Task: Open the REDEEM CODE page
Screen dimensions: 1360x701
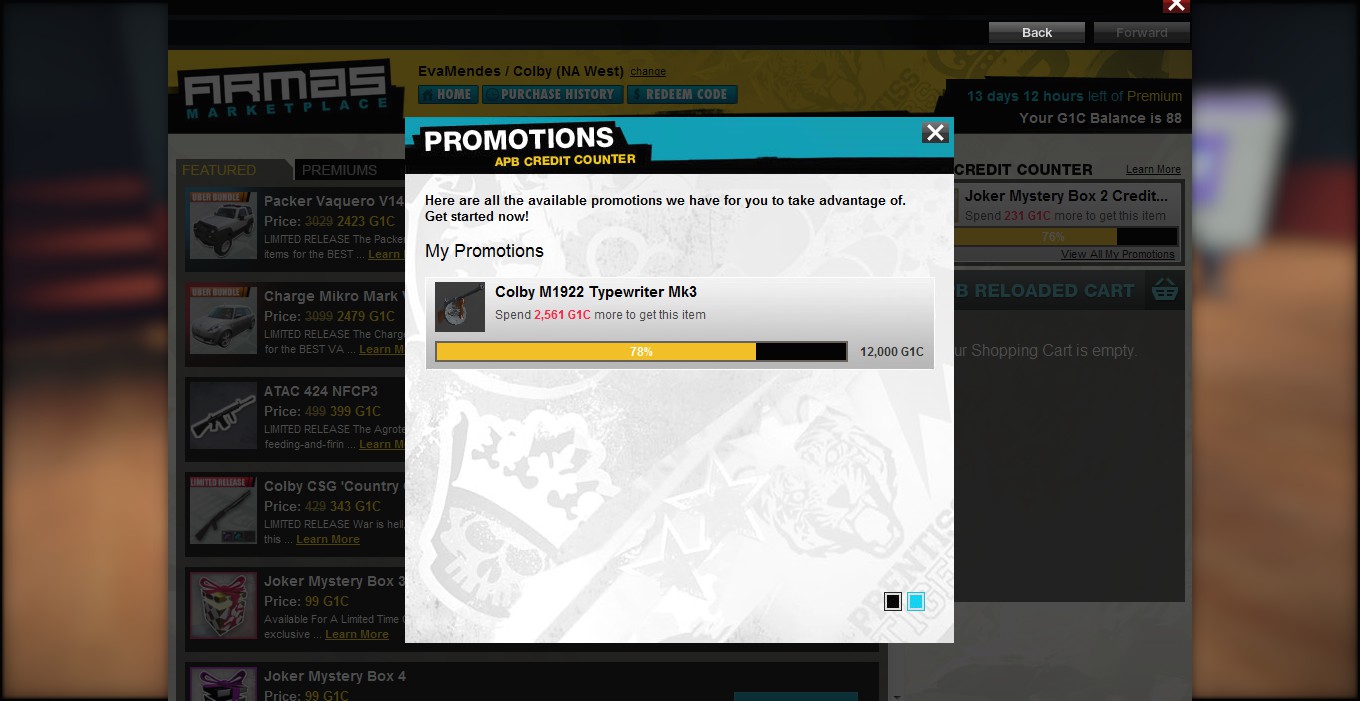Action: tap(682, 95)
